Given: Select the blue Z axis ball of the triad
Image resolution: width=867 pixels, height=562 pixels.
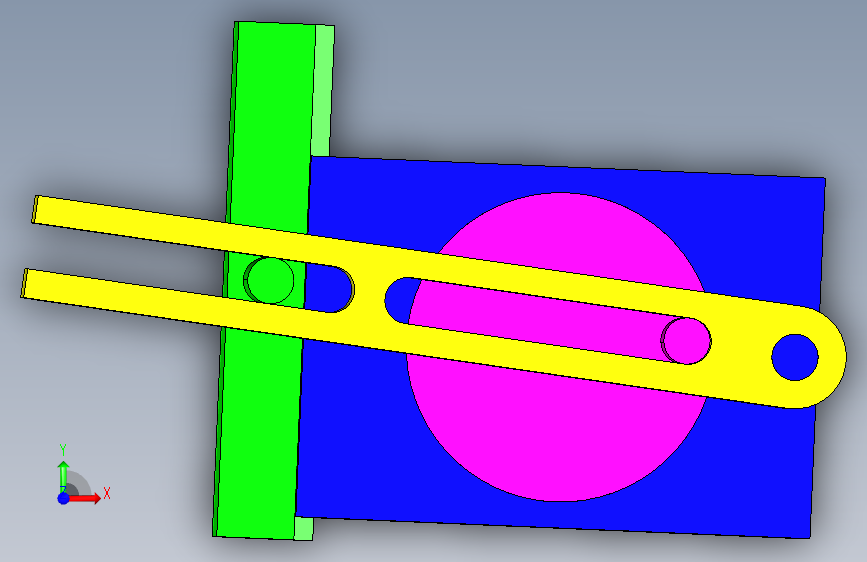Looking at the screenshot, I should point(64,498).
